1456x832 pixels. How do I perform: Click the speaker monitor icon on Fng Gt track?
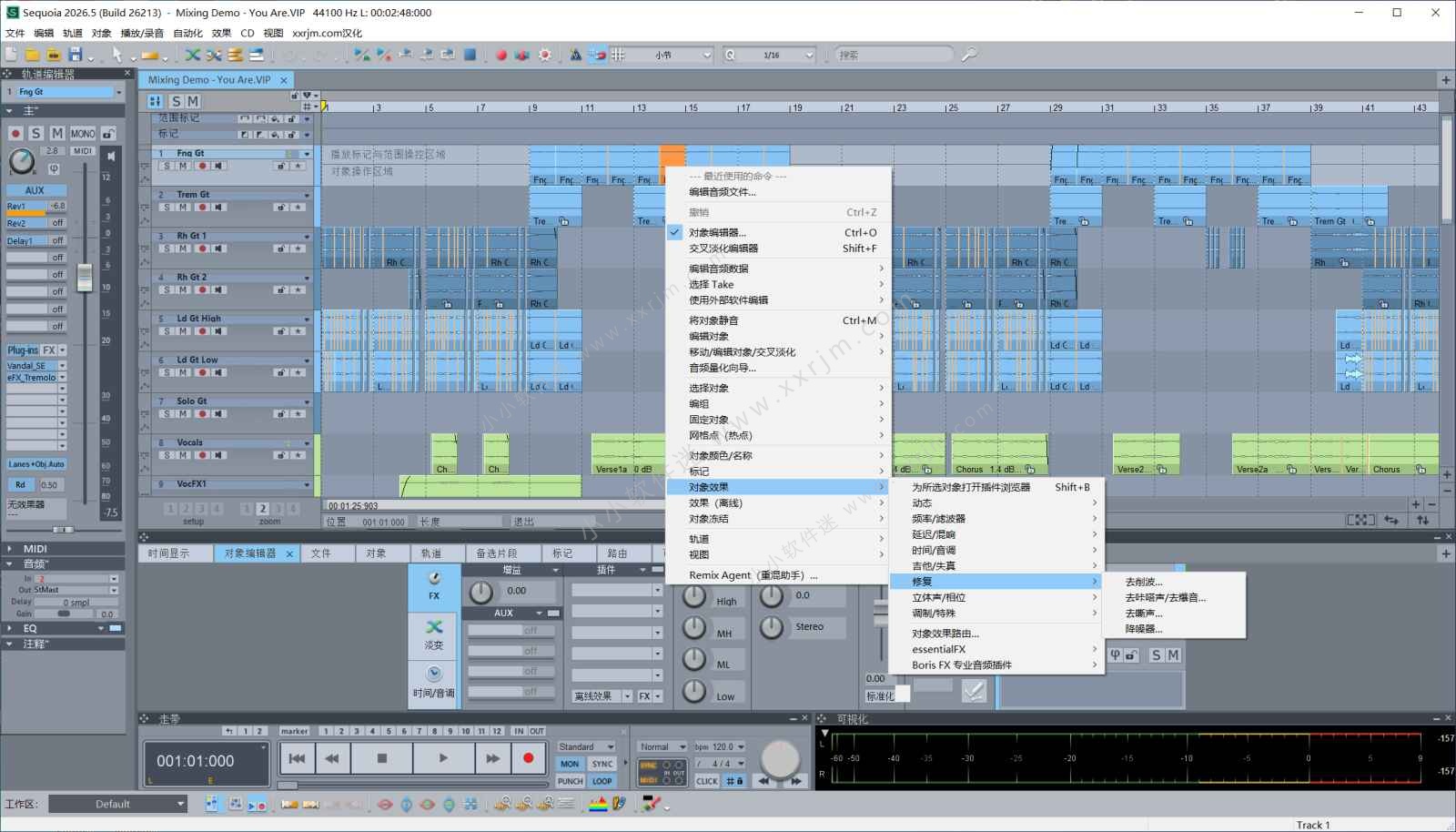coord(218,167)
